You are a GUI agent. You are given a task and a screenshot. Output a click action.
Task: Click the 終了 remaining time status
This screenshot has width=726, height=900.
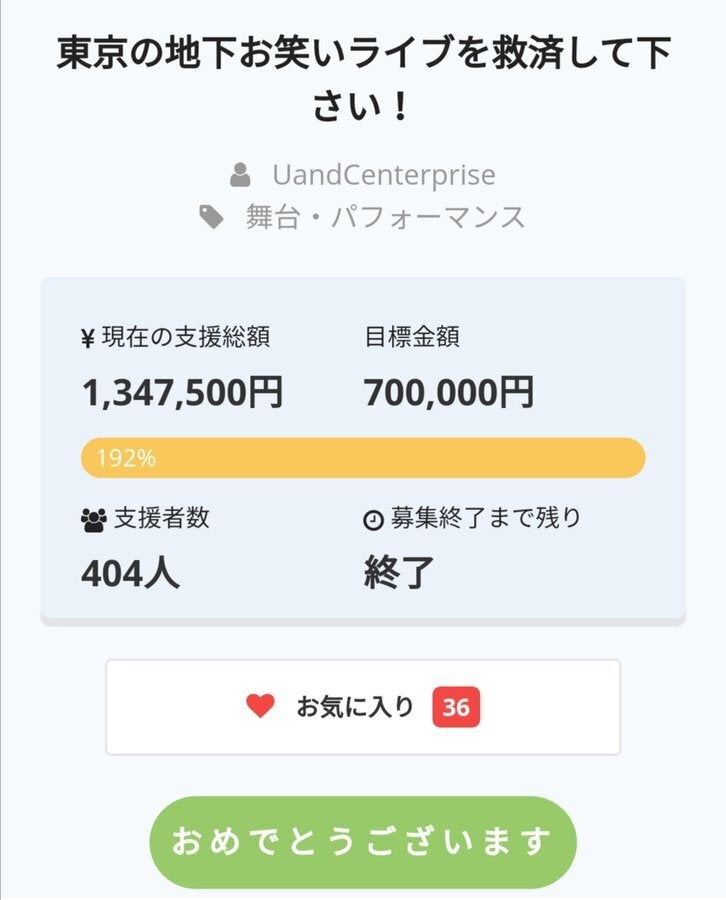tap(399, 573)
